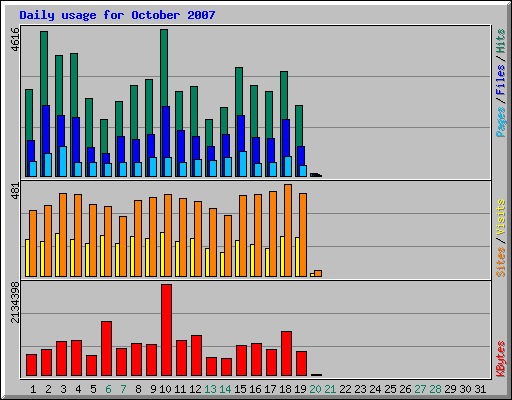Image resolution: width=512 pixels, height=400 pixels.
Task: Click the day '4' axis label
Action: (x=78, y=389)
